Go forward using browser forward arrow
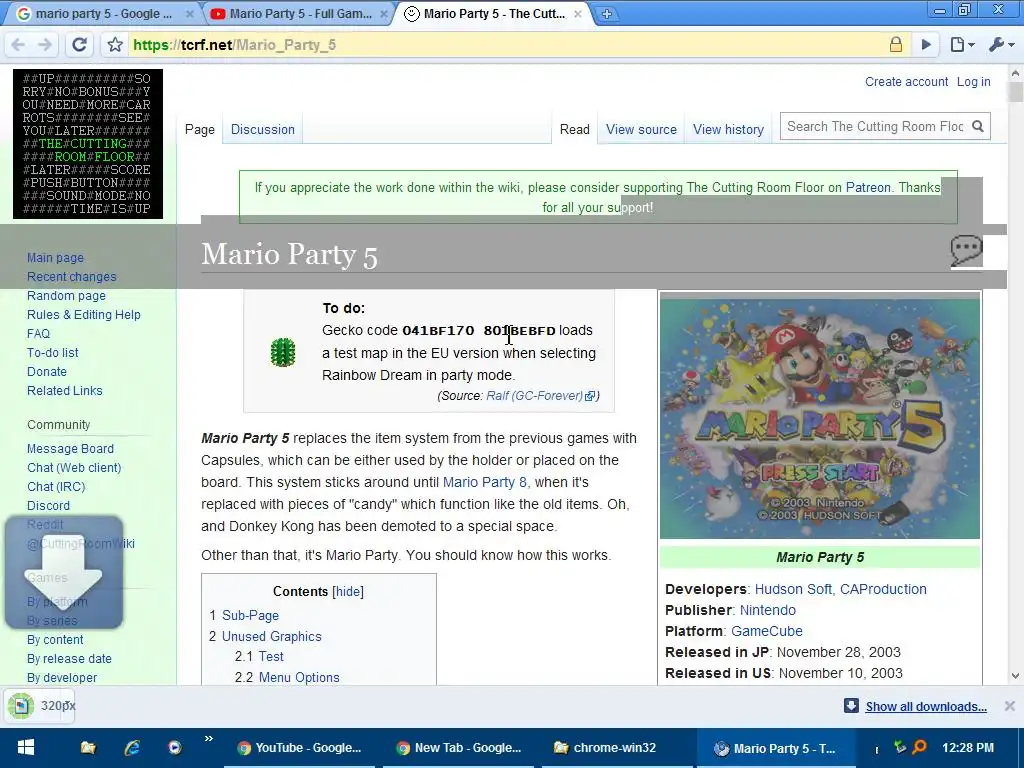Viewport: 1024px width, 768px height. coord(44,44)
